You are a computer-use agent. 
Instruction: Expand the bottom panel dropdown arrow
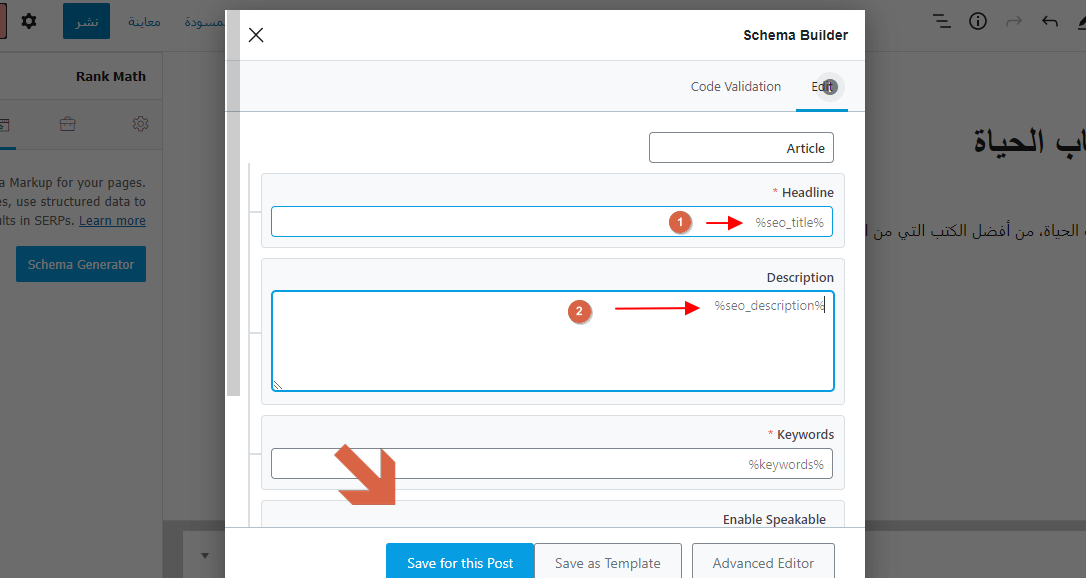pos(205,555)
